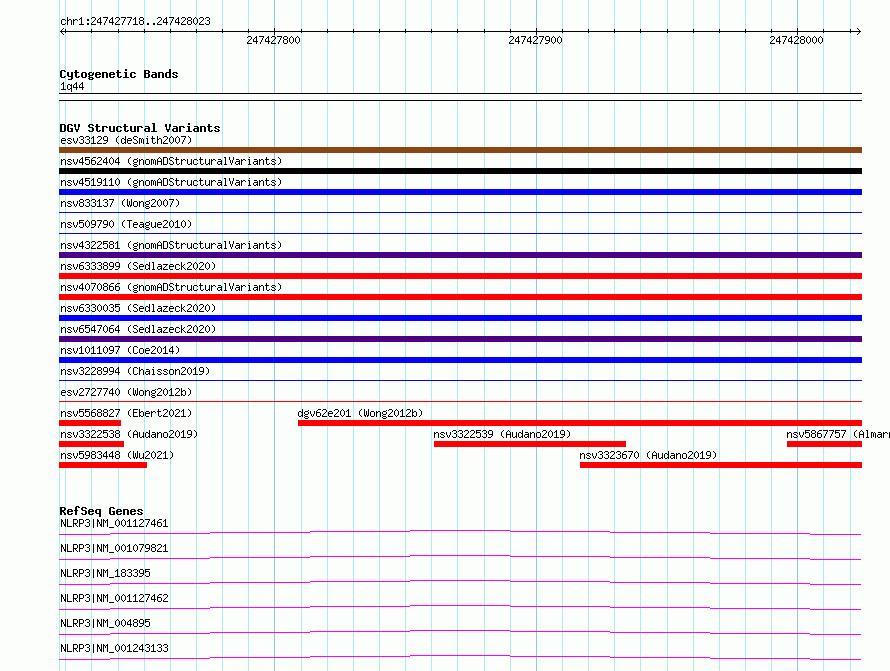Click the DGV Structural Variants track heading

[139, 128]
